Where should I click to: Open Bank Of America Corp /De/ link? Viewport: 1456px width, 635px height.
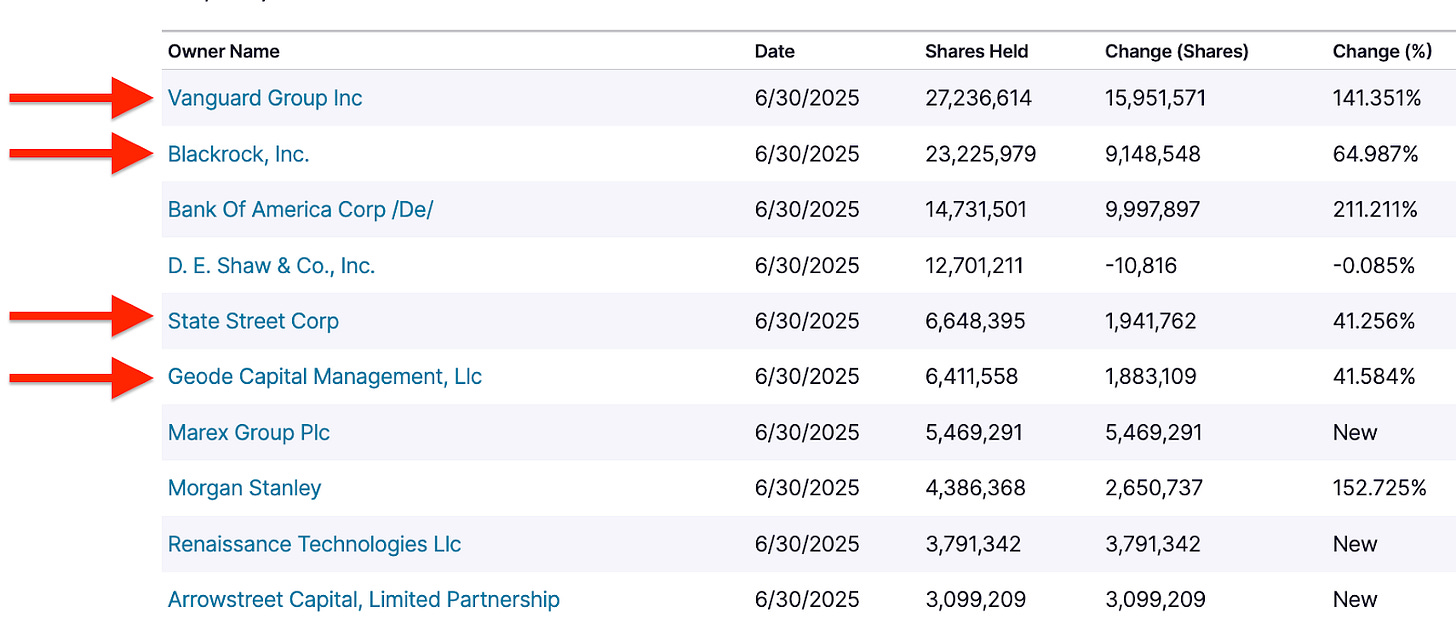click(x=300, y=210)
